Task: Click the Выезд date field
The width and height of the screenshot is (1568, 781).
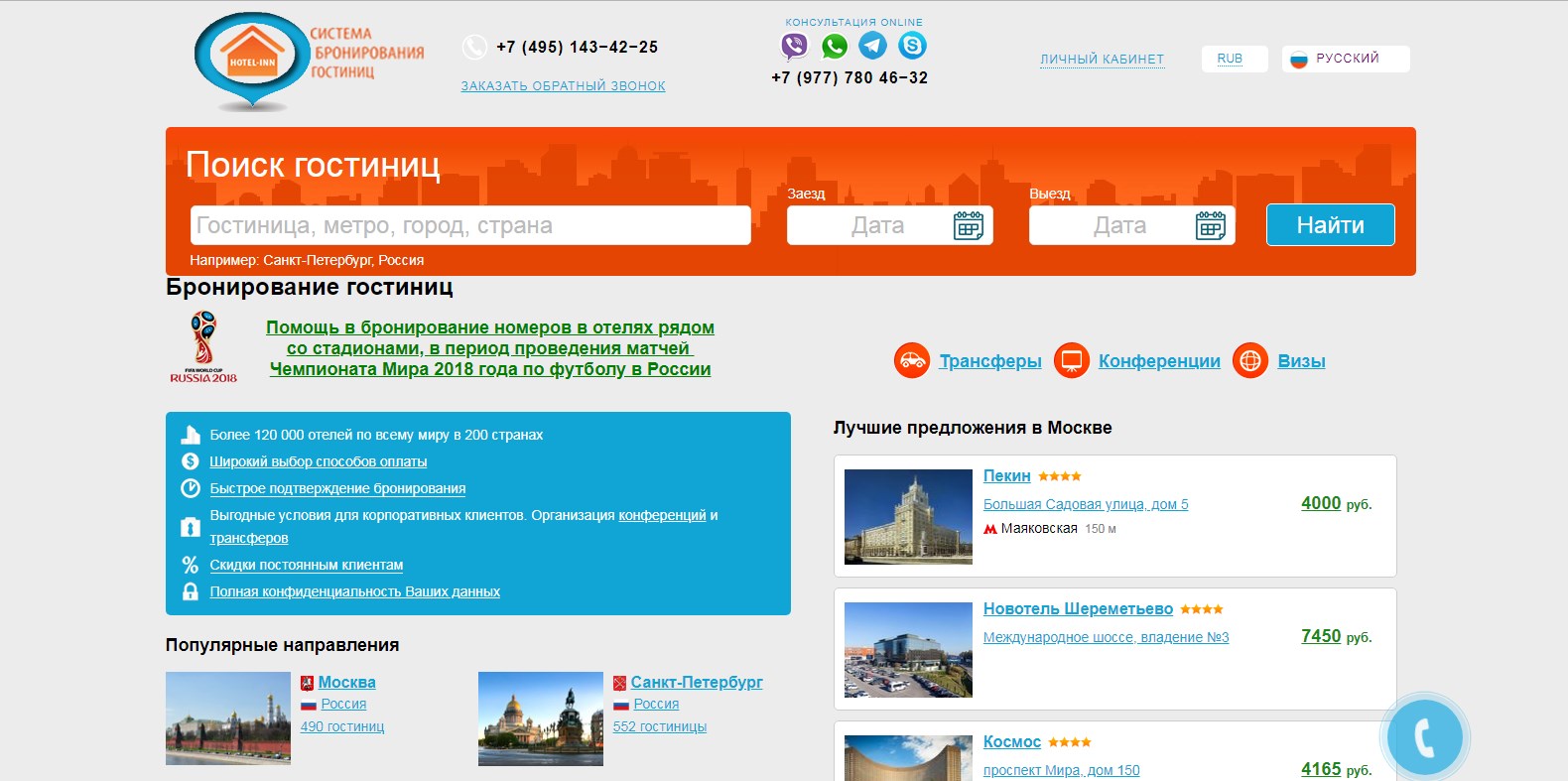Action: click(x=1132, y=225)
